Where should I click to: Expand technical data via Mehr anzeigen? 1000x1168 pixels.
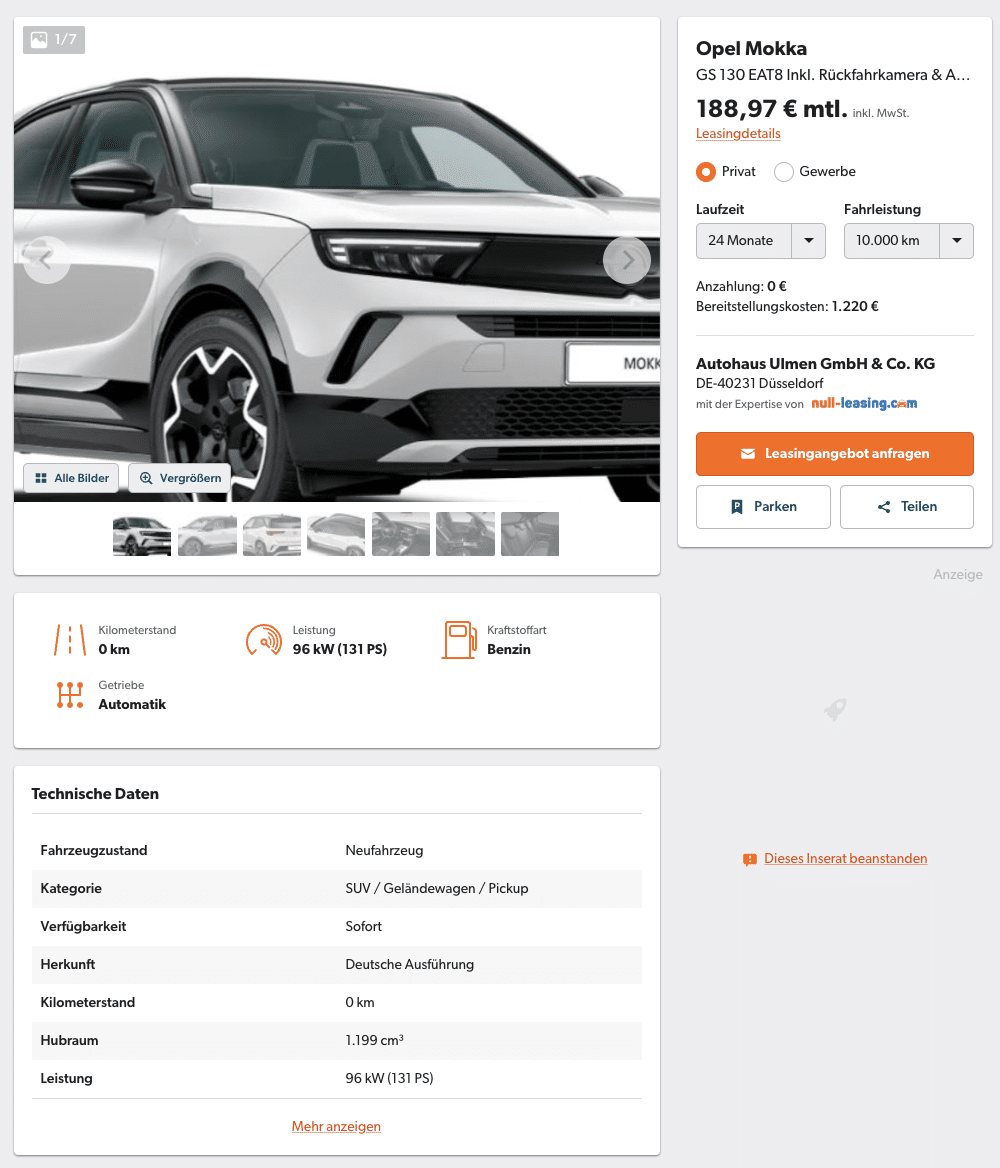[336, 1126]
